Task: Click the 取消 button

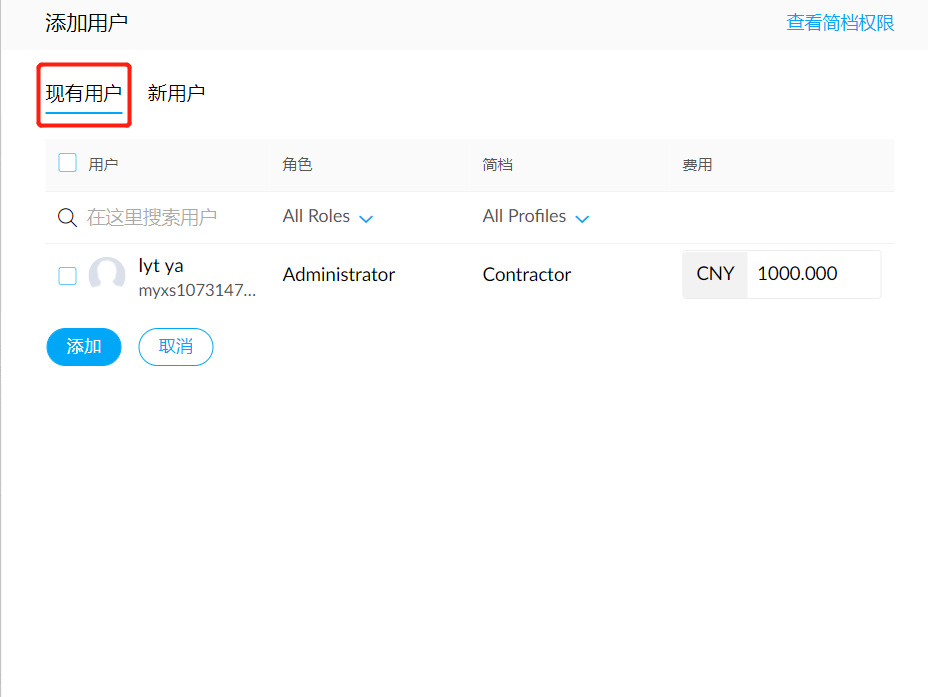Action: pos(176,347)
